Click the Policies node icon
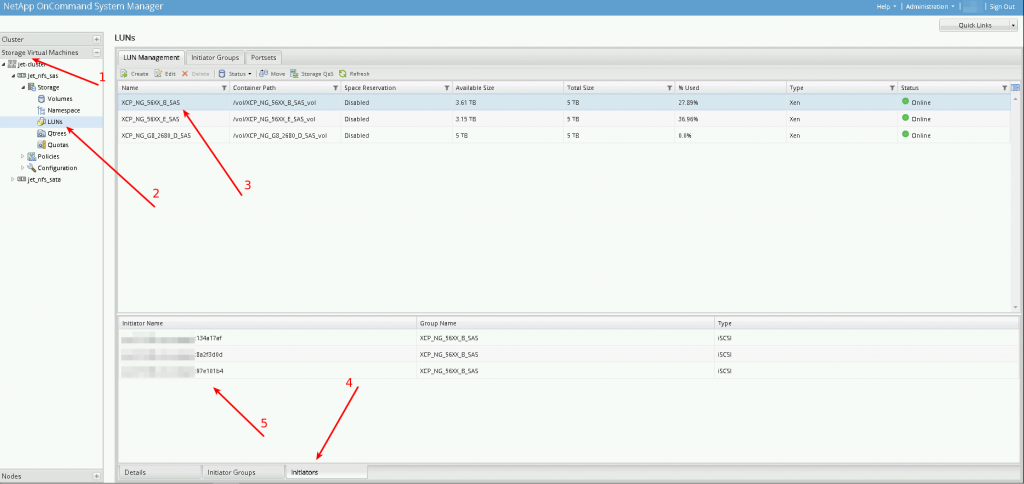Image resolution: width=1024 pixels, height=484 pixels. click(31, 156)
